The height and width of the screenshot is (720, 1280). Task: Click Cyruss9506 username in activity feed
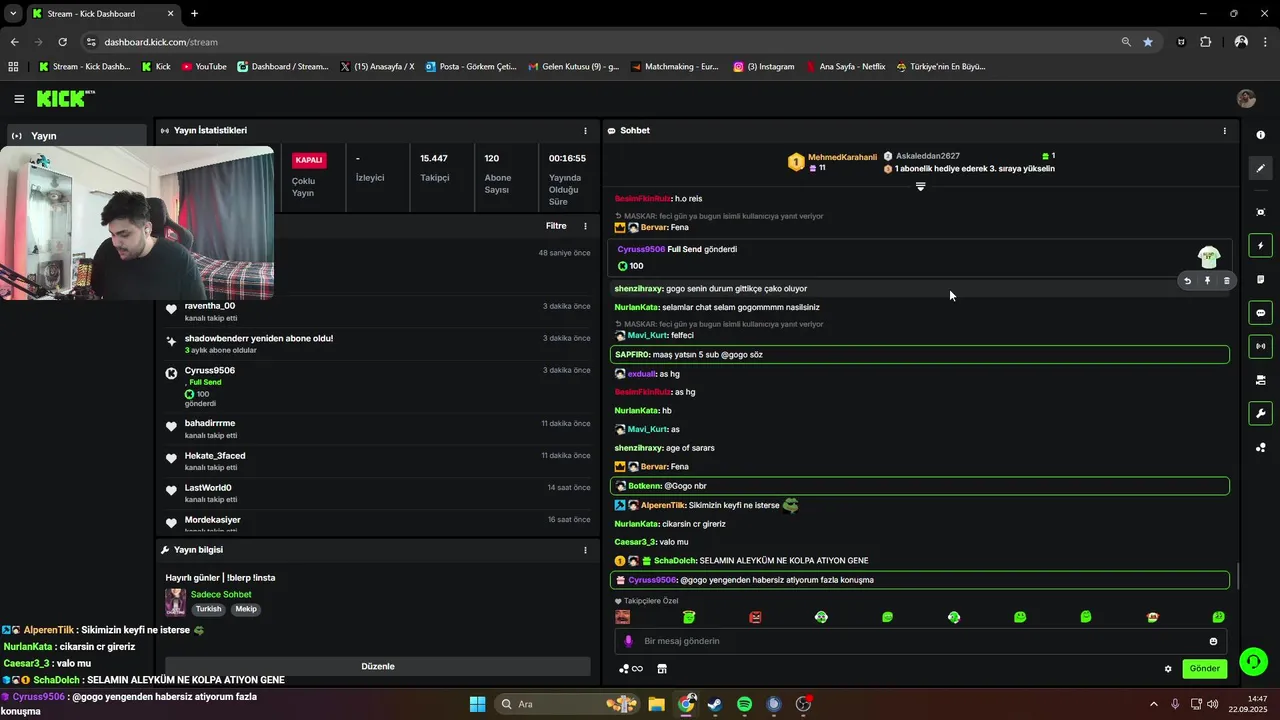210,371
